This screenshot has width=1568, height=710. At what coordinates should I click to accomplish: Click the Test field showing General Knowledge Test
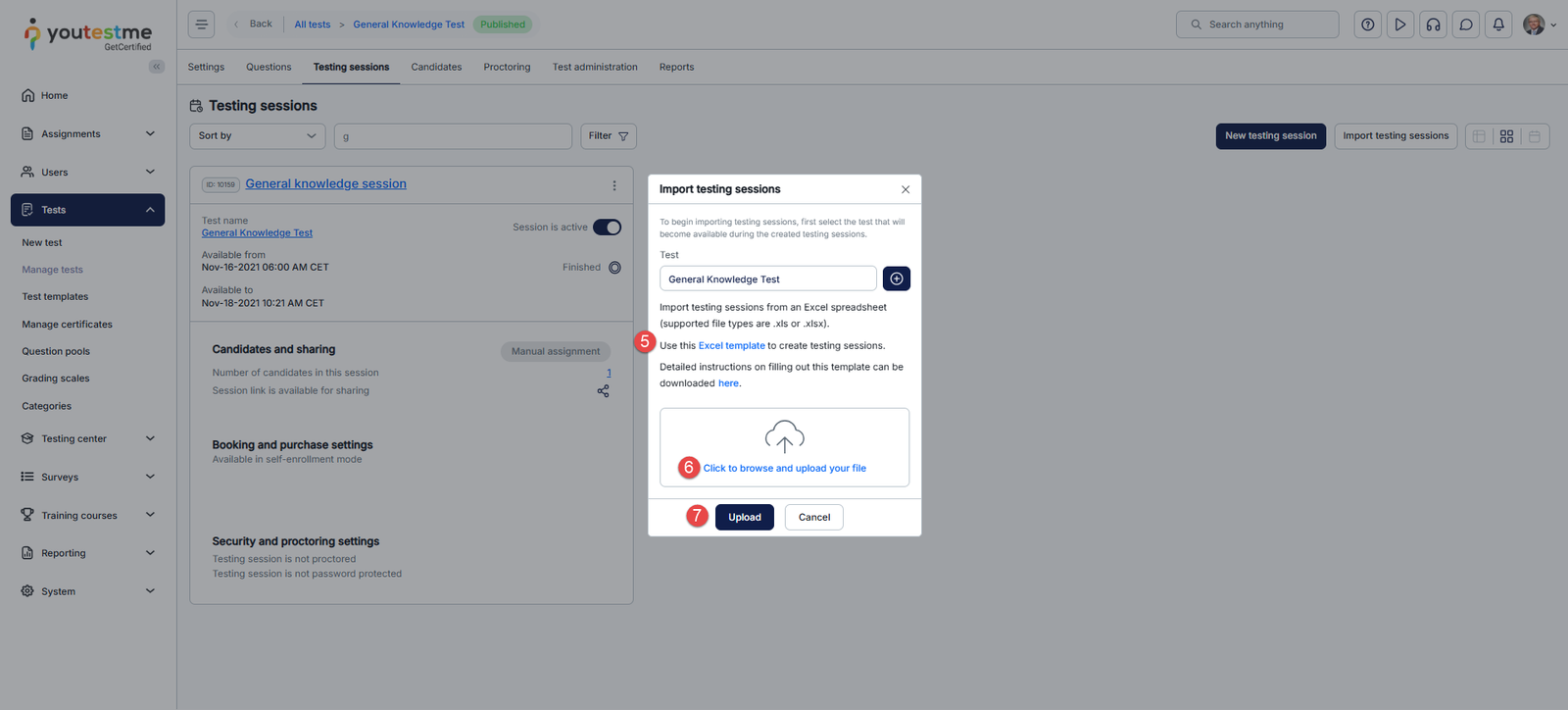click(768, 279)
